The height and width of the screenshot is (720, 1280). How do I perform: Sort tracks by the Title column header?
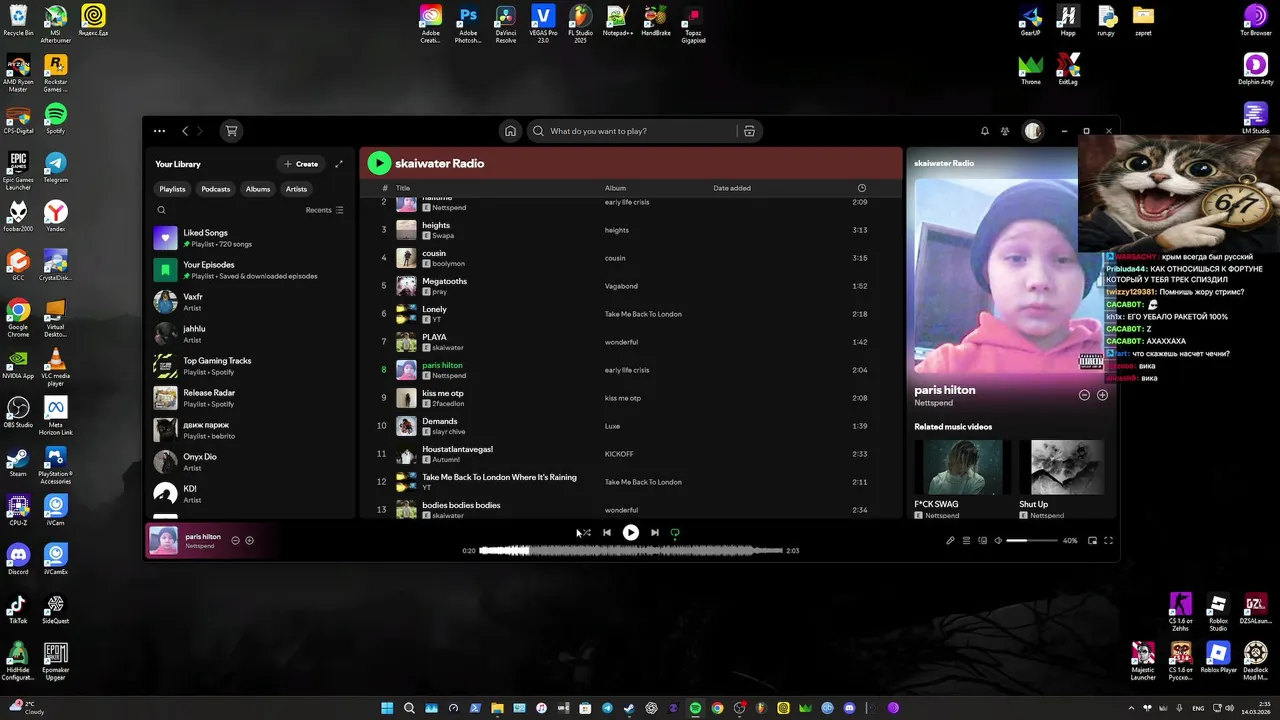[403, 188]
